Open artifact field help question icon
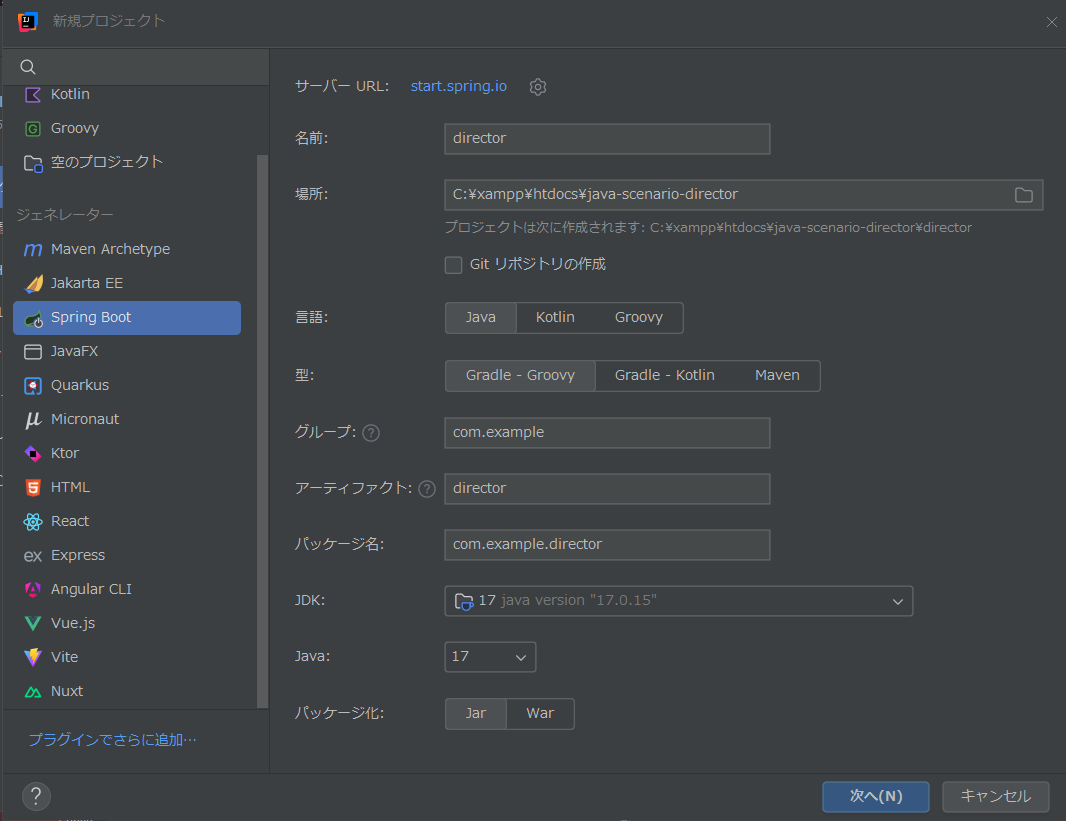1066x821 pixels. pyautogui.click(x=427, y=489)
